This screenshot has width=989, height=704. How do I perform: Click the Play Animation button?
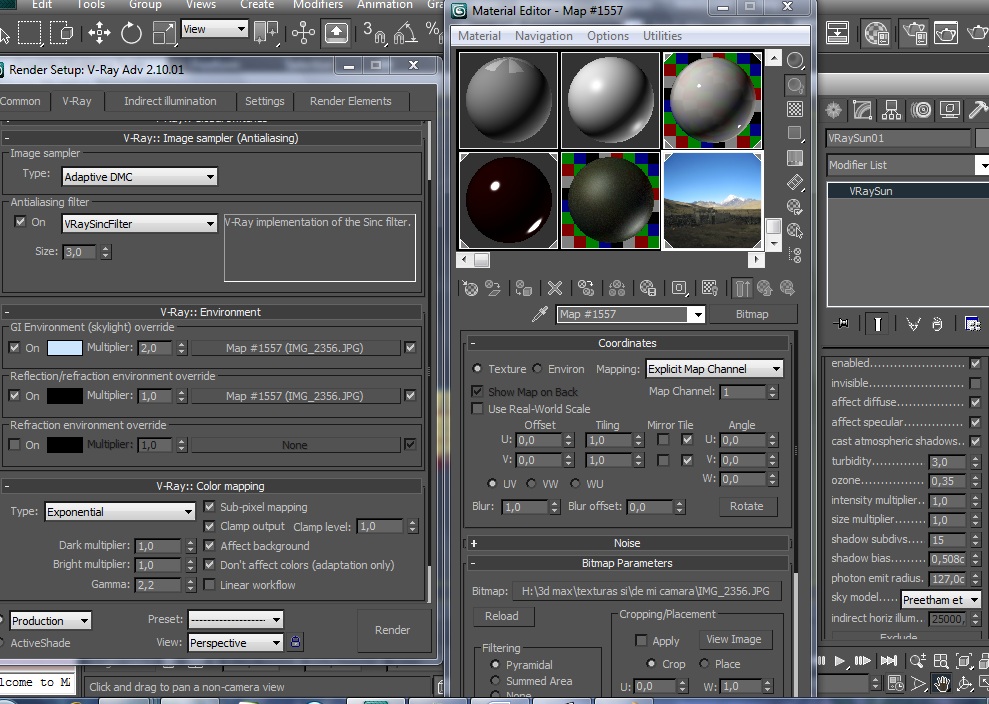click(x=839, y=660)
